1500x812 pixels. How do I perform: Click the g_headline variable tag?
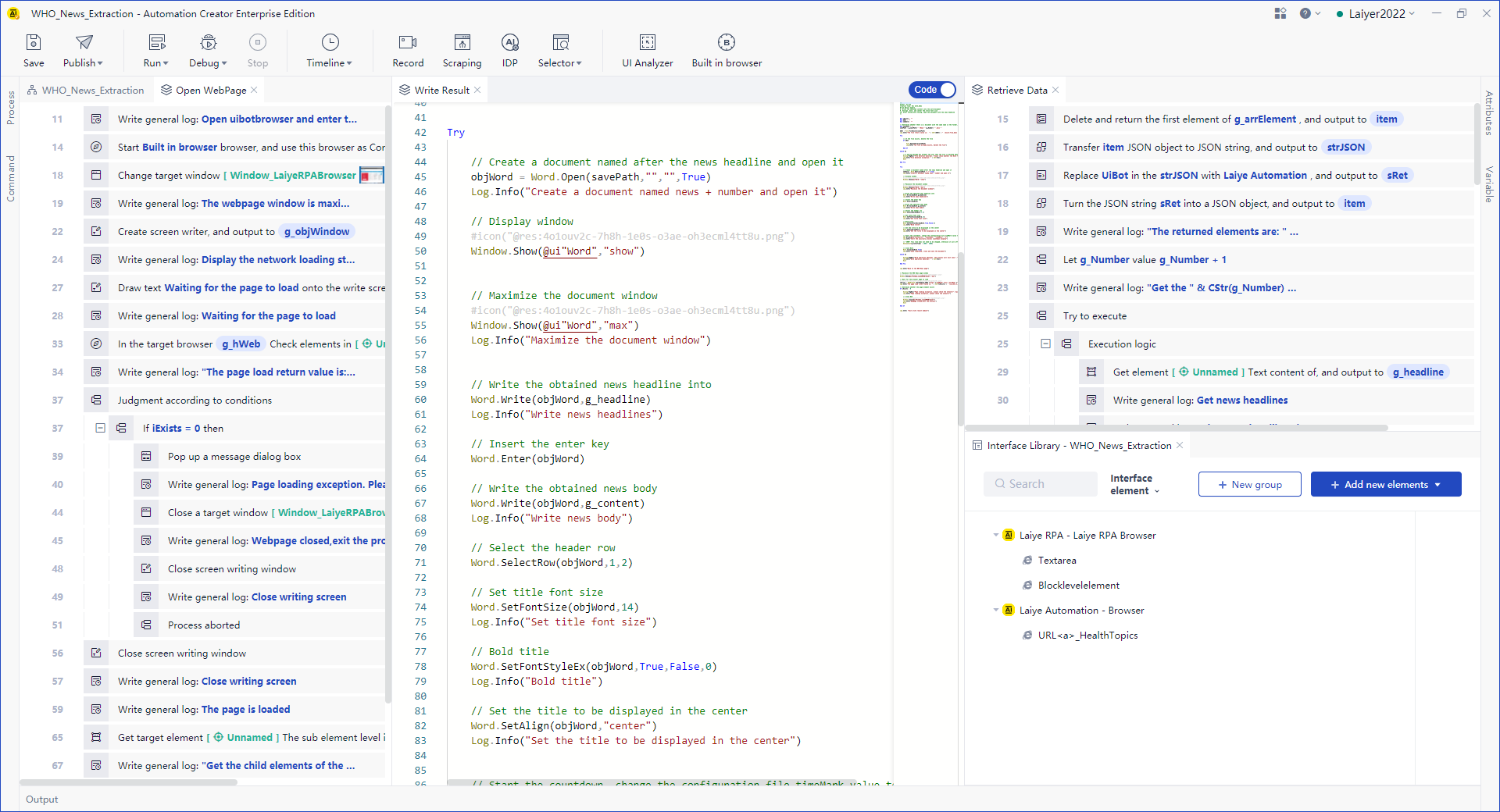1418,372
